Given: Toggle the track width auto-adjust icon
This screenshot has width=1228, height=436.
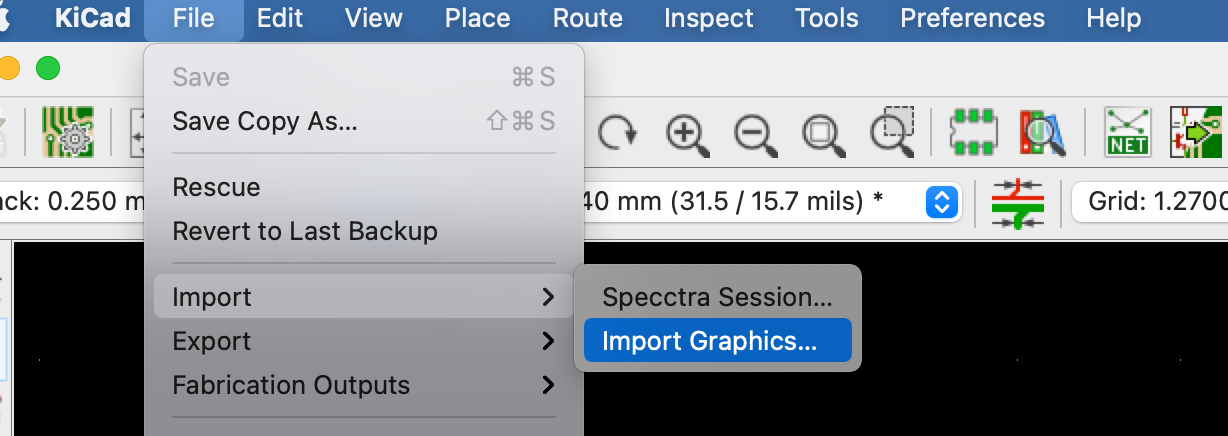Looking at the screenshot, I should tap(1017, 203).
